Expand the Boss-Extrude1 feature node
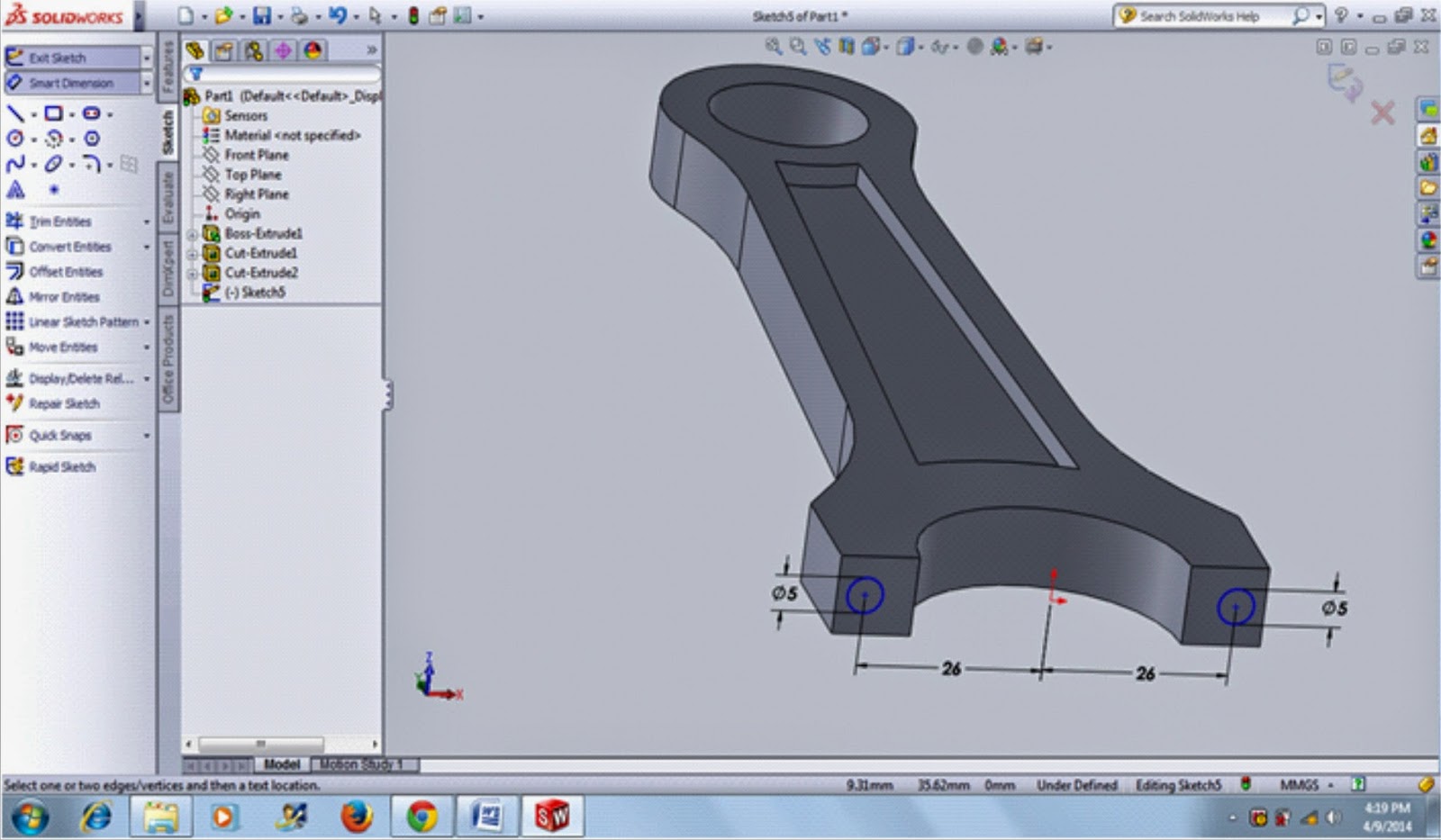The image size is (1441, 840). [192, 233]
